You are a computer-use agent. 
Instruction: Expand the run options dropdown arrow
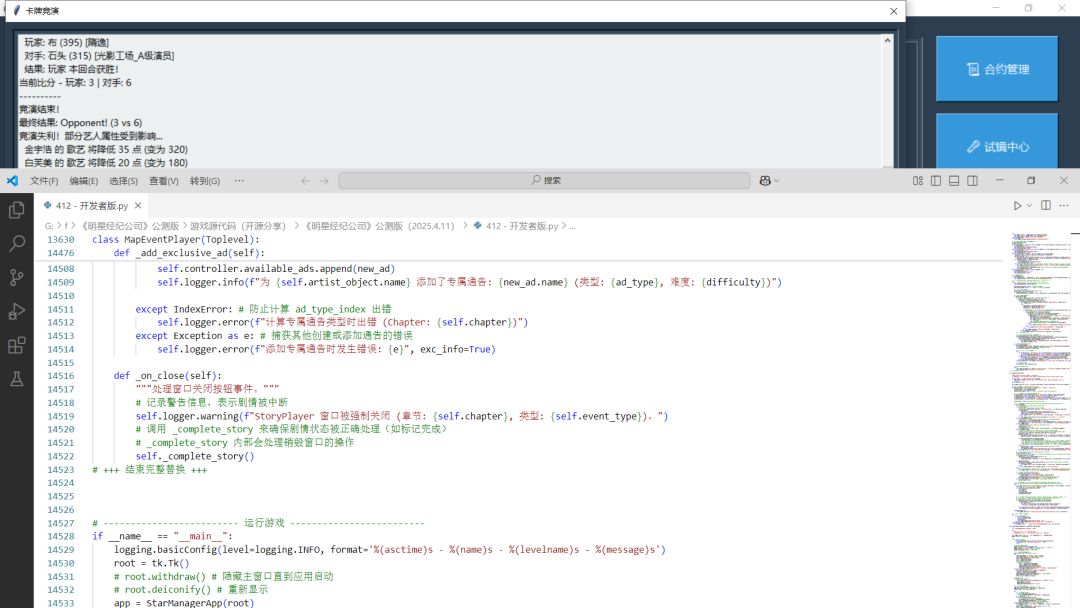click(x=1029, y=205)
